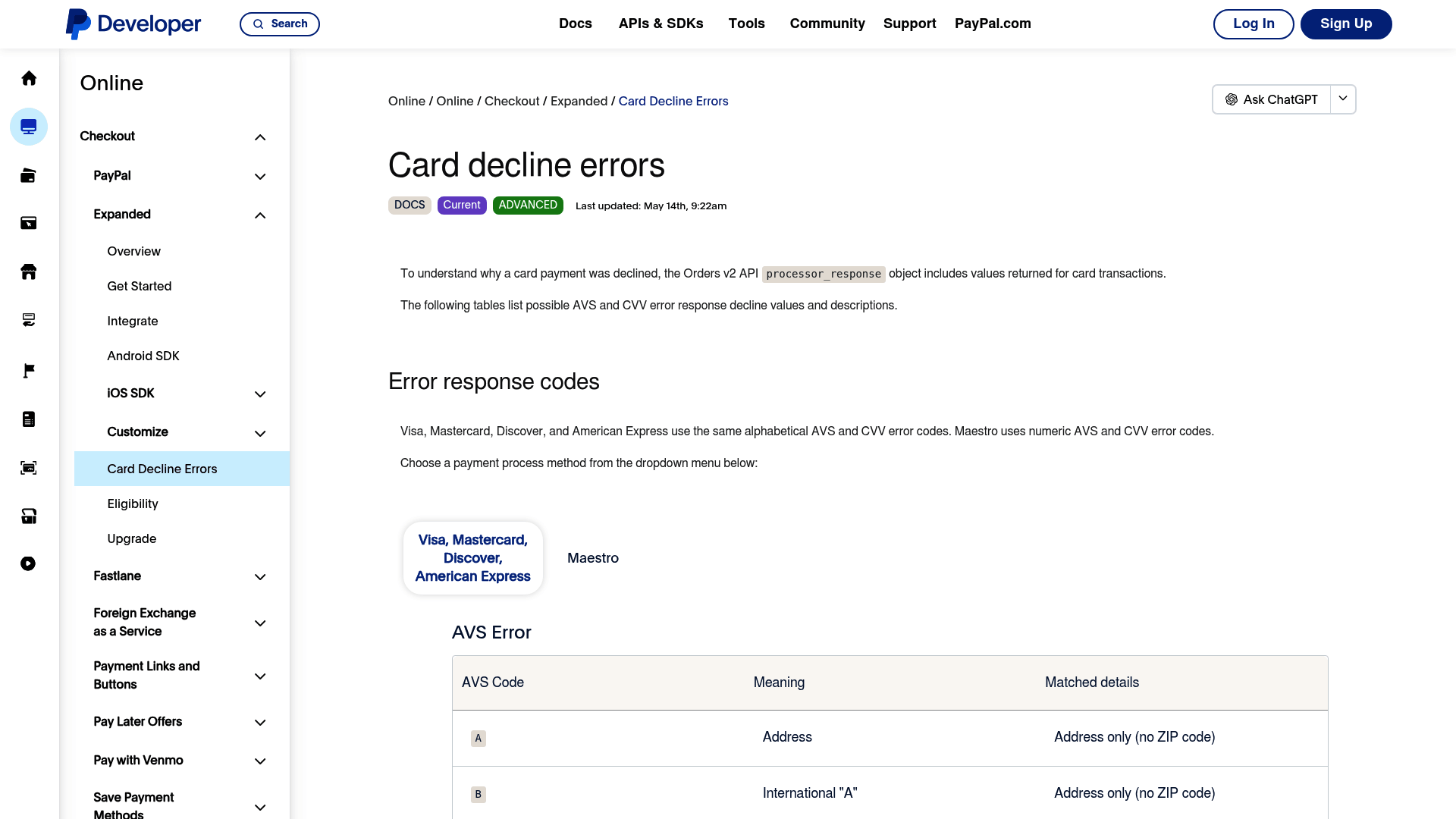Open the PayPal.com link in the header
Viewport: 1456px width, 819px height.
[993, 24]
